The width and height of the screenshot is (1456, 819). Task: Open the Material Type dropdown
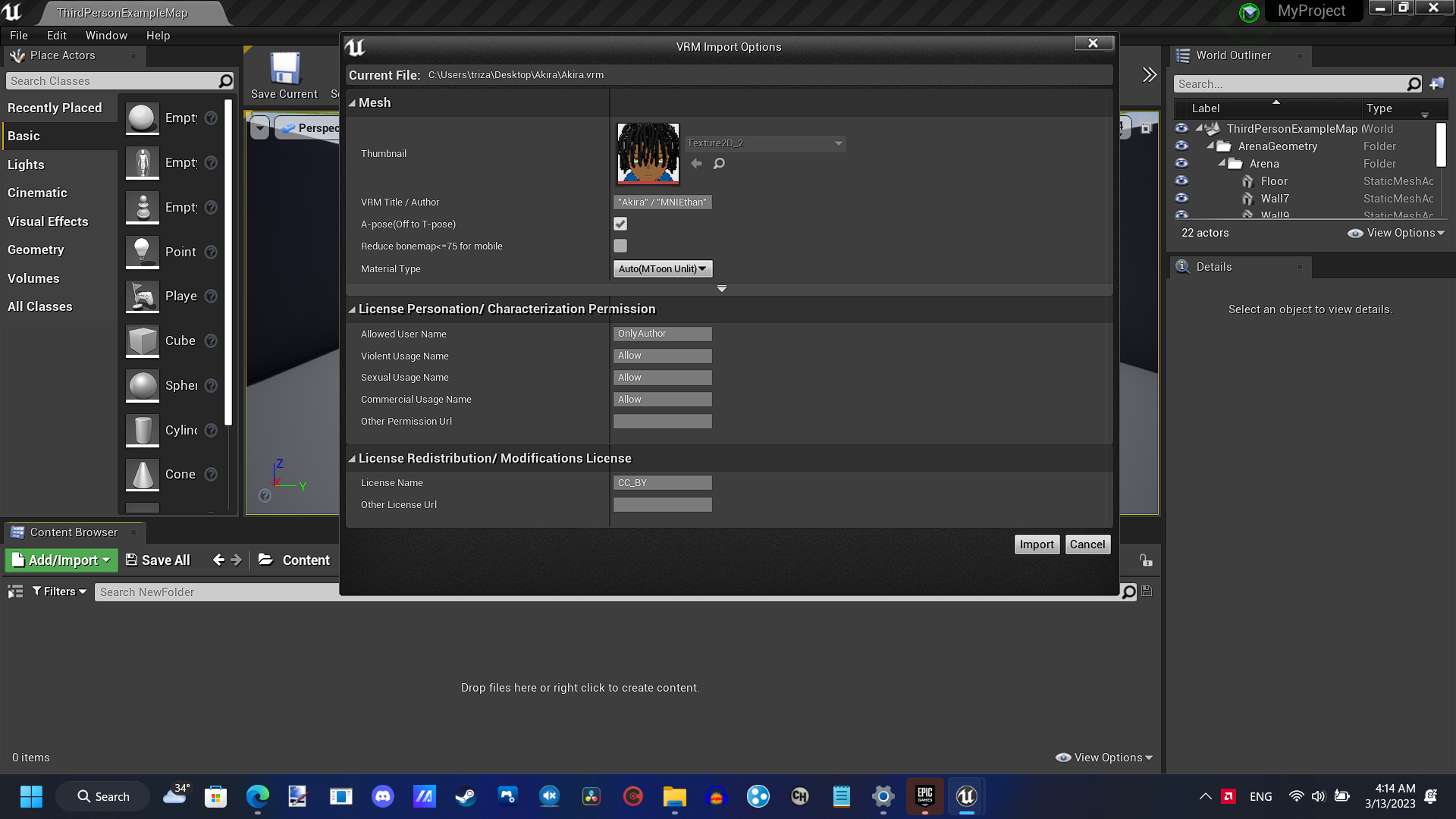tap(662, 268)
